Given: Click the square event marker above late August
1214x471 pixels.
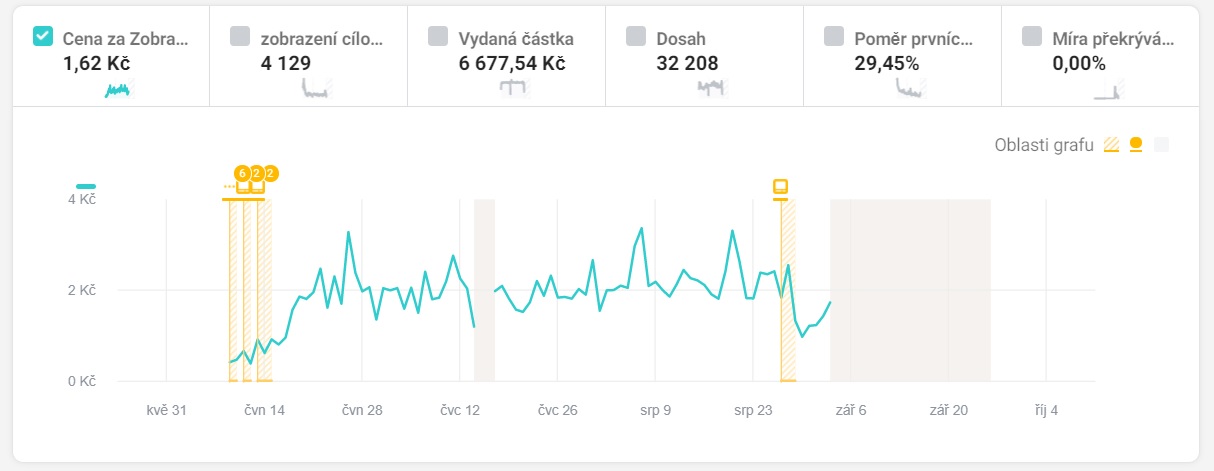Looking at the screenshot, I should [x=780, y=186].
